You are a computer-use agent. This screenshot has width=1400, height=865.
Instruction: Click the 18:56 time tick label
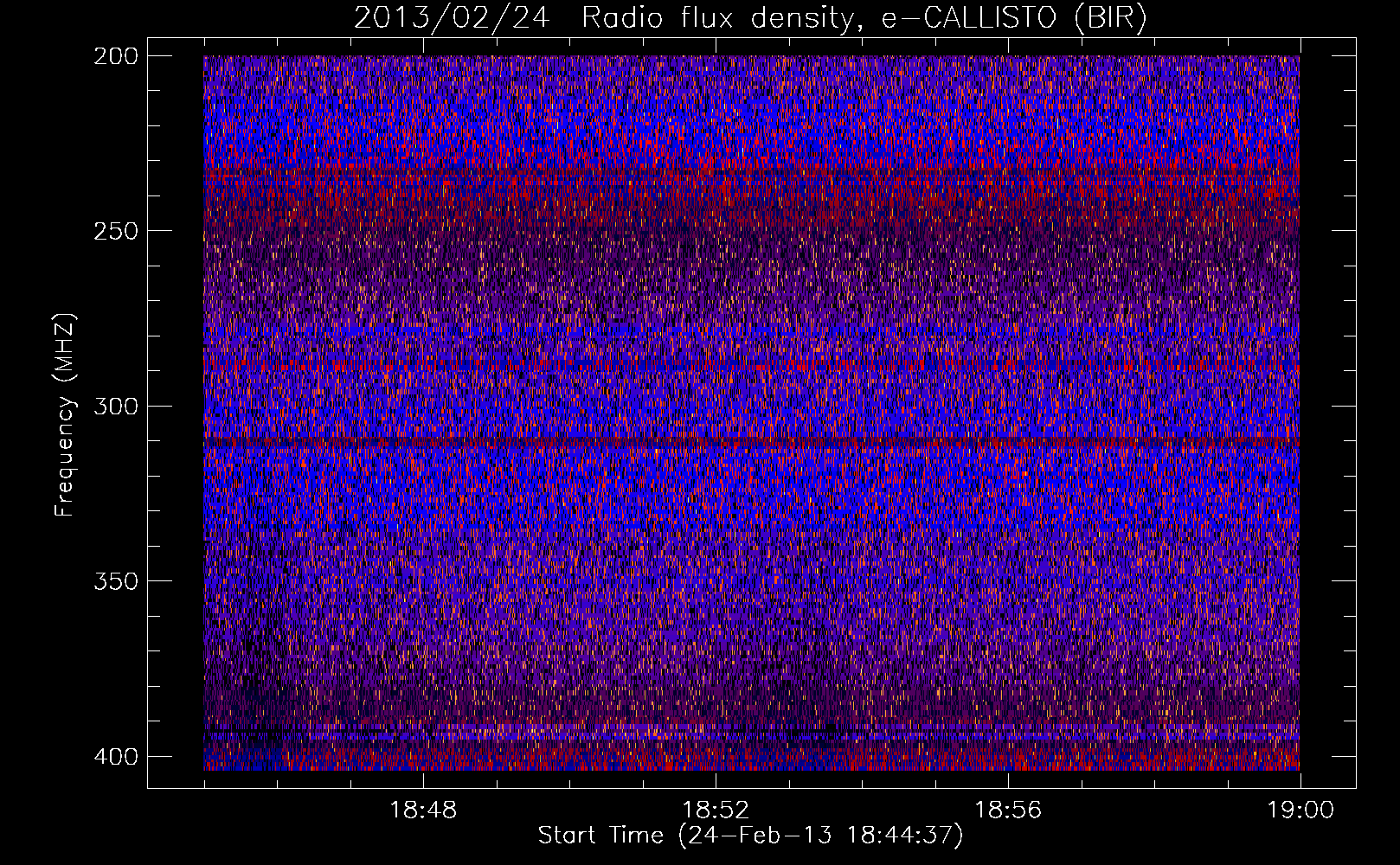click(1008, 811)
